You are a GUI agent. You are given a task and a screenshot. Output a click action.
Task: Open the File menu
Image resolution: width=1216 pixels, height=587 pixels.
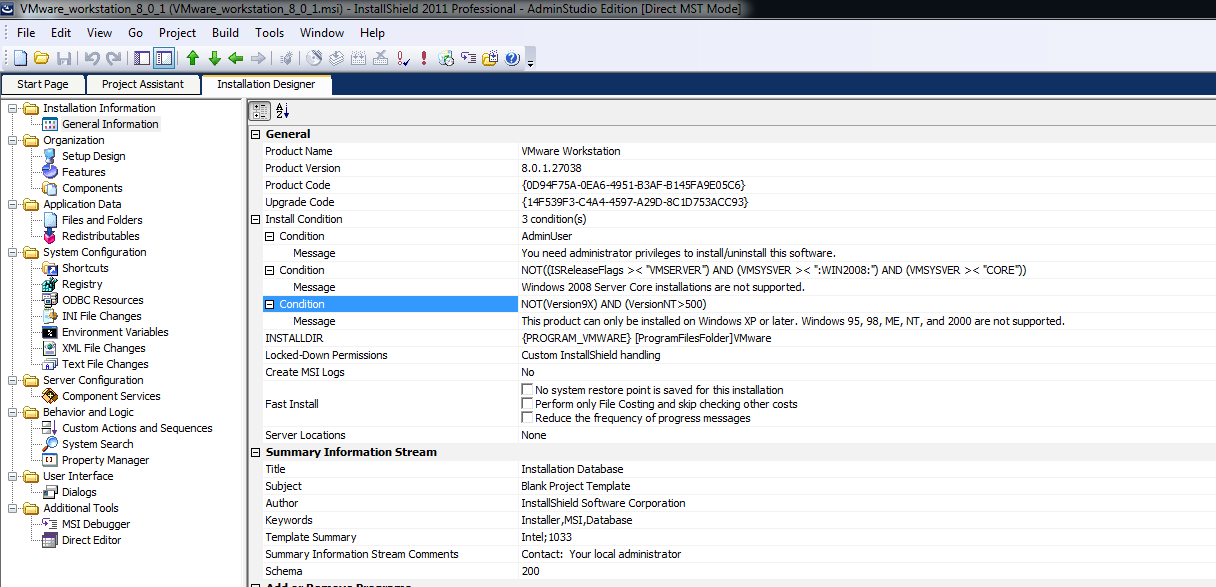[x=26, y=33]
